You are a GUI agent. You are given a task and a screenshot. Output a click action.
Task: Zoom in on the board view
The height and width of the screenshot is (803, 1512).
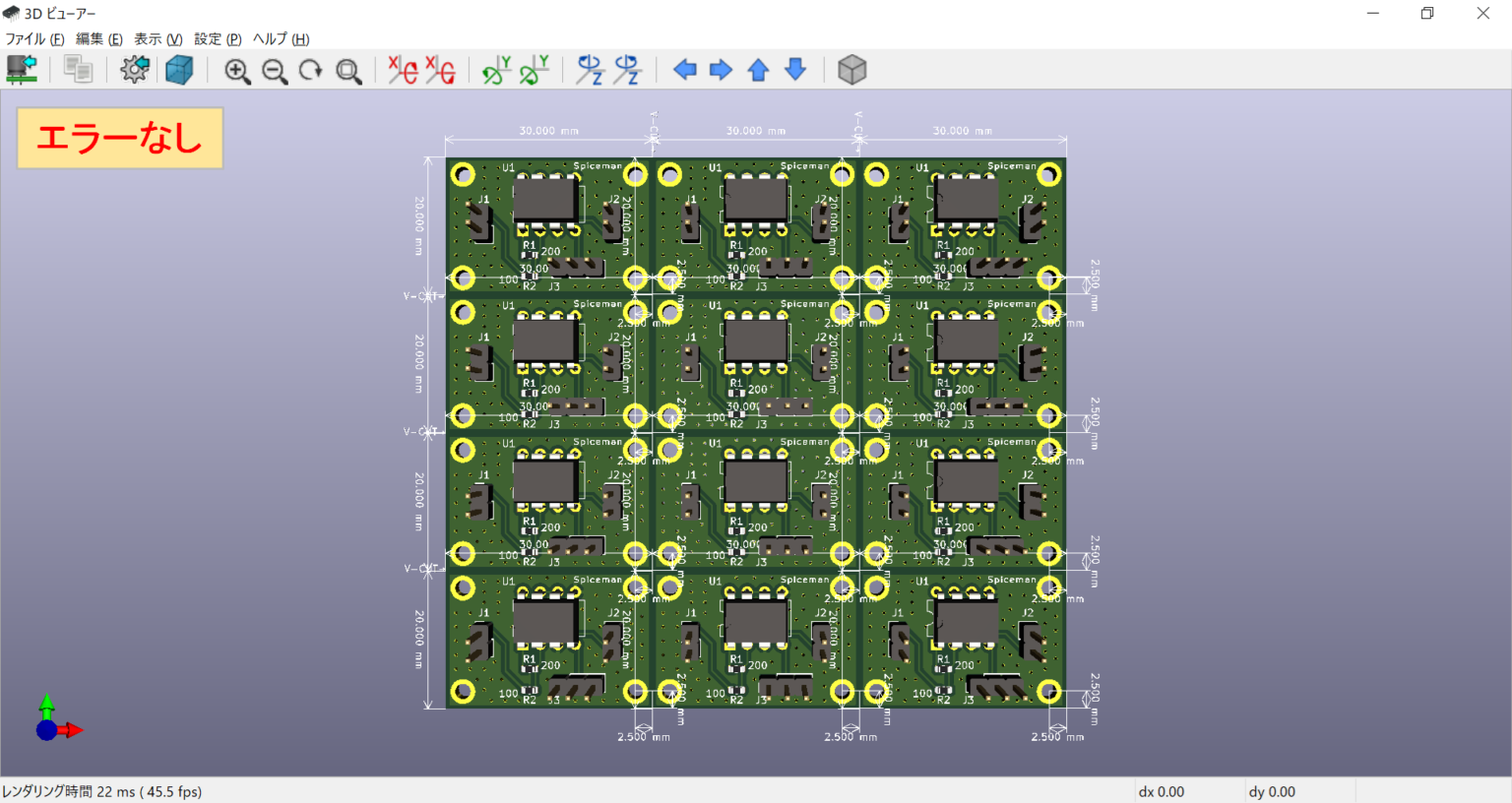pos(236,70)
